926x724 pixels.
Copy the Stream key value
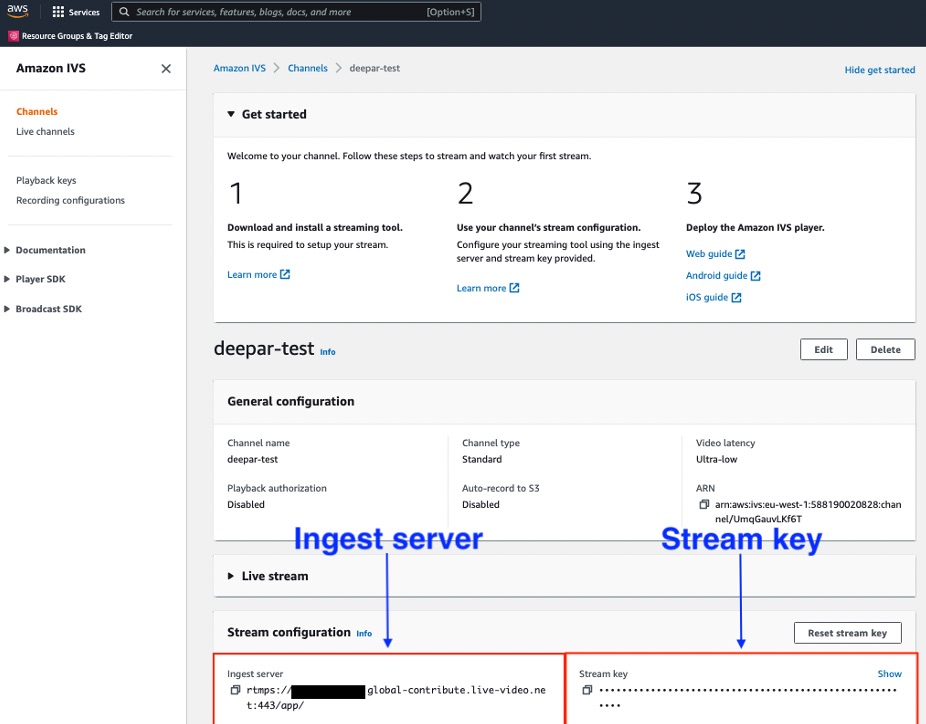(x=587, y=690)
